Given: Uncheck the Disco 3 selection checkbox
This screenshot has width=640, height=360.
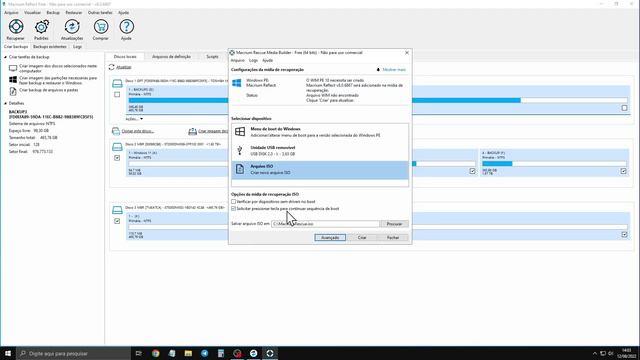Looking at the screenshot, I should tap(117, 221).
